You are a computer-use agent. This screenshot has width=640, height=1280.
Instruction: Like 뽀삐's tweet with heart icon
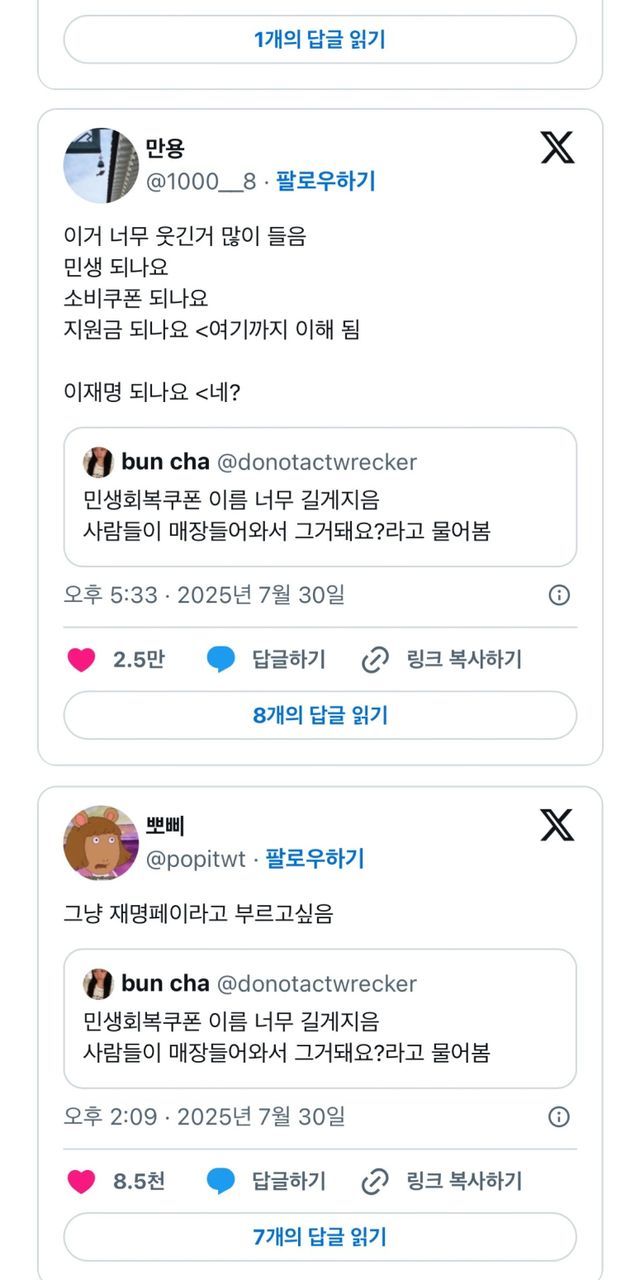point(81,1181)
